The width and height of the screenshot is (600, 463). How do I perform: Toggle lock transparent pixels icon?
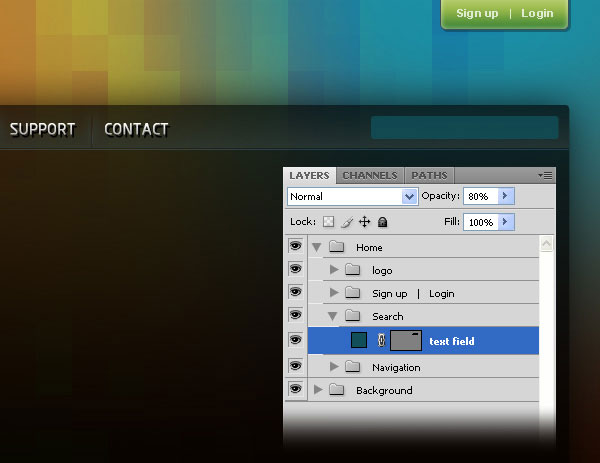point(328,222)
